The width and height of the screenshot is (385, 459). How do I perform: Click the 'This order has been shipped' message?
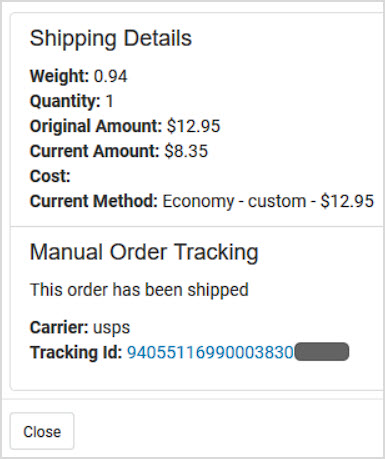[x=139, y=290]
